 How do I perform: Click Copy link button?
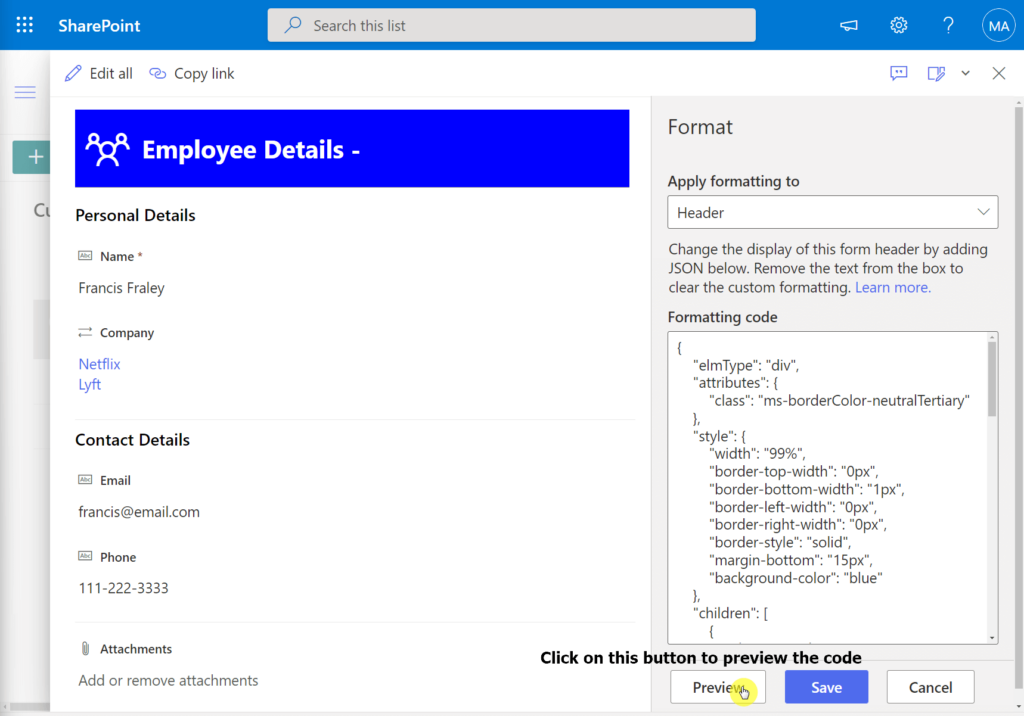pos(191,73)
